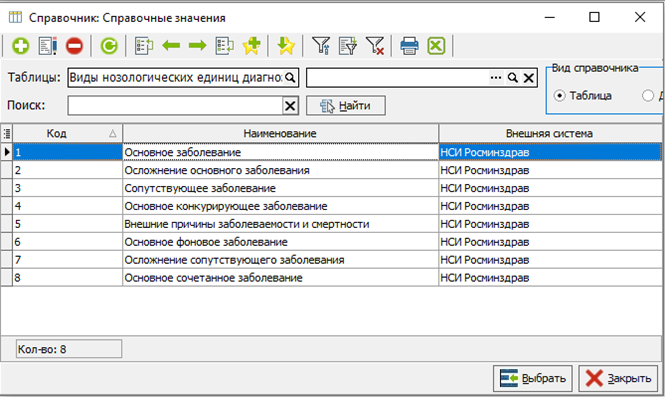Maximize the Справочник window
The height and width of the screenshot is (397, 665).
pyautogui.click(x=594, y=17)
